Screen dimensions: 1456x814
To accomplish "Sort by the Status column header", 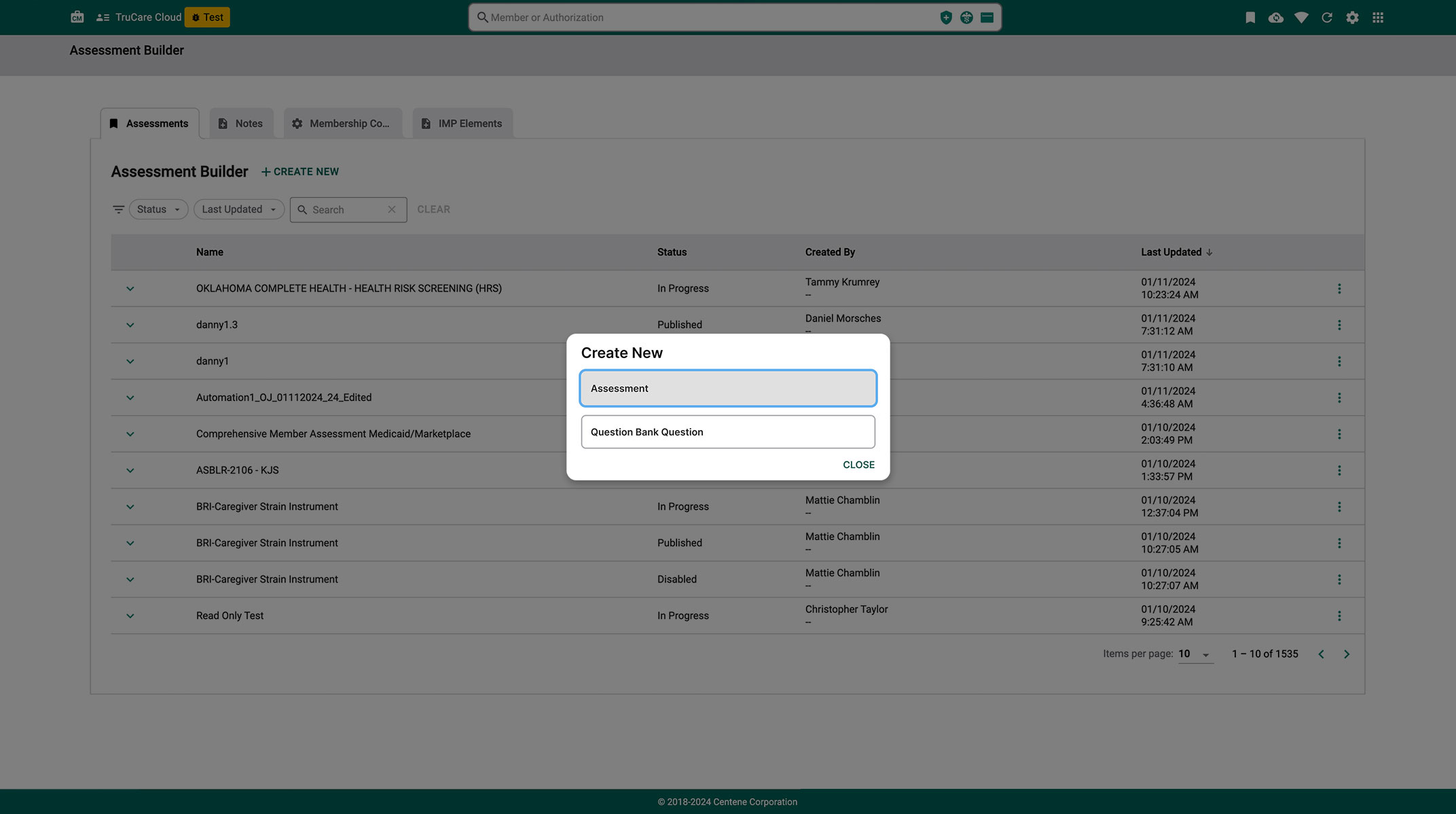I will coord(672,252).
